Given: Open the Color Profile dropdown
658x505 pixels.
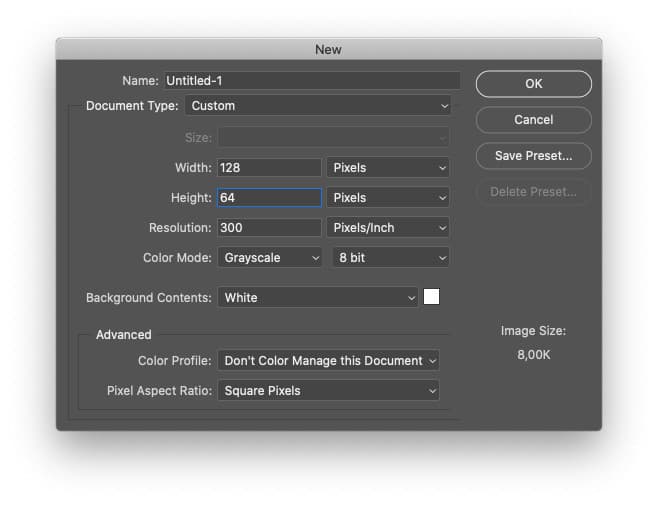Looking at the screenshot, I should coord(329,361).
